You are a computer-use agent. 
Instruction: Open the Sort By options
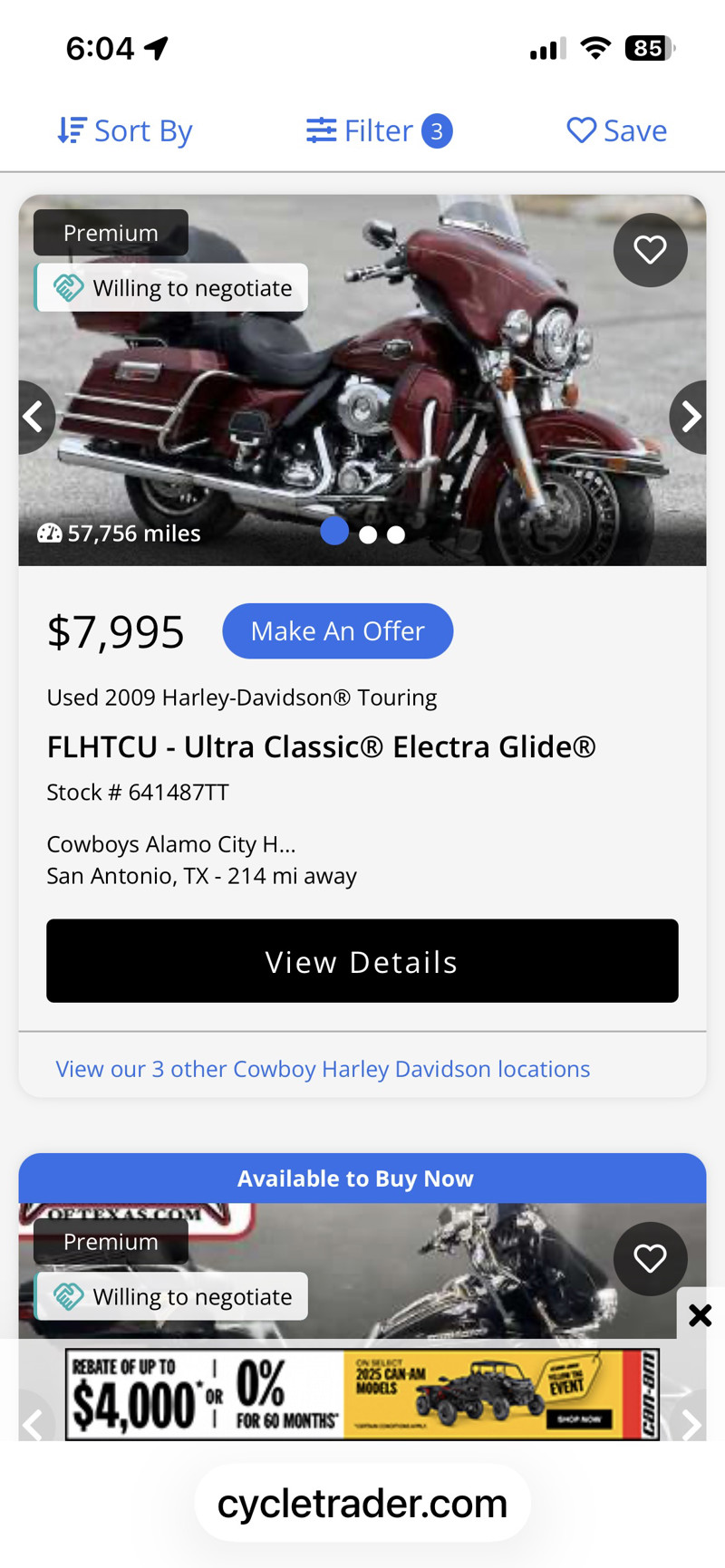(125, 130)
